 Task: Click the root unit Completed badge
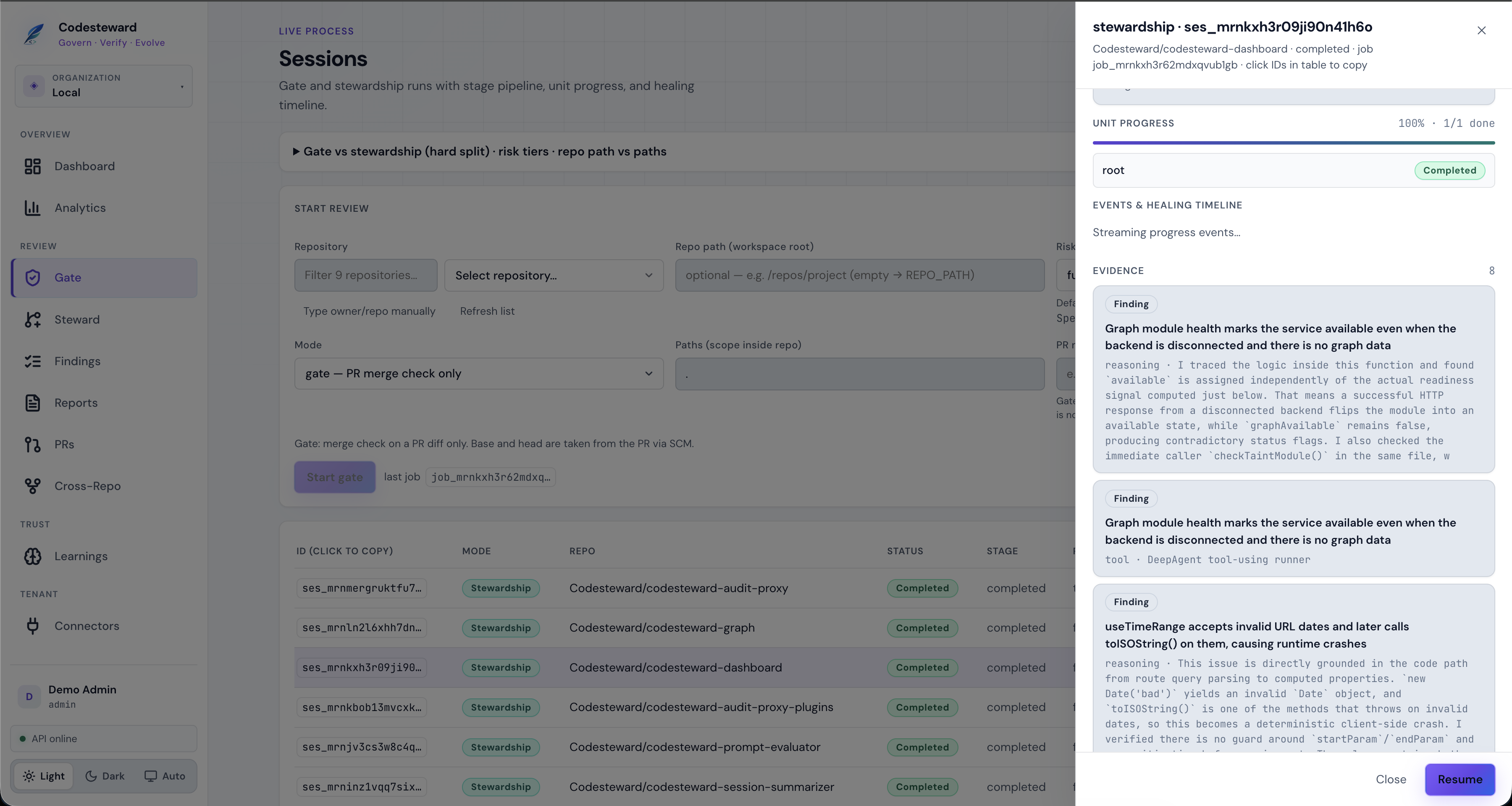[1450, 170]
